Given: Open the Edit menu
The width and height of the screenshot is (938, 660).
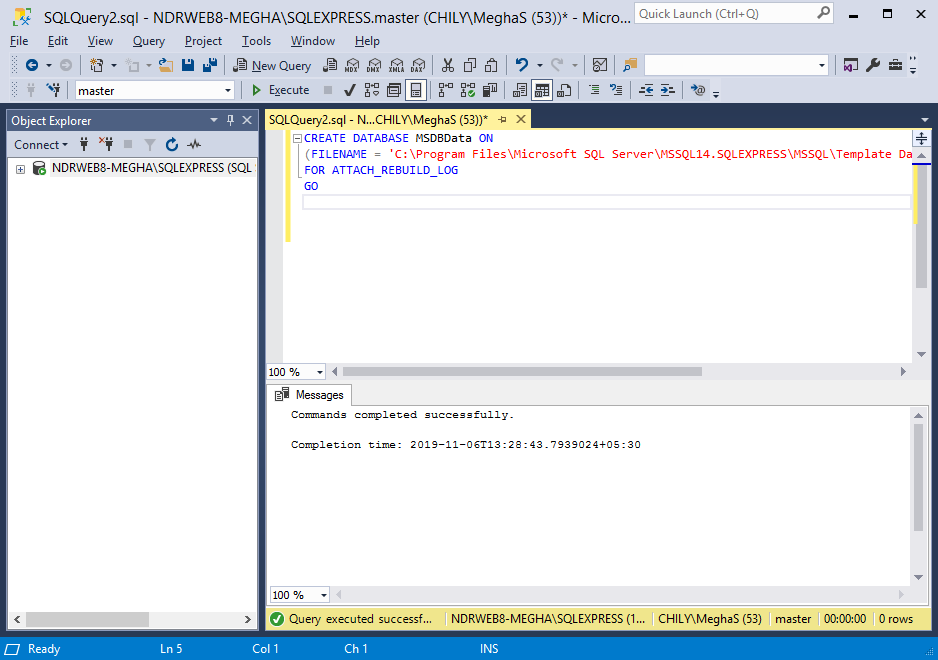Looking at the screenshot, I should [x=57, y=41].
